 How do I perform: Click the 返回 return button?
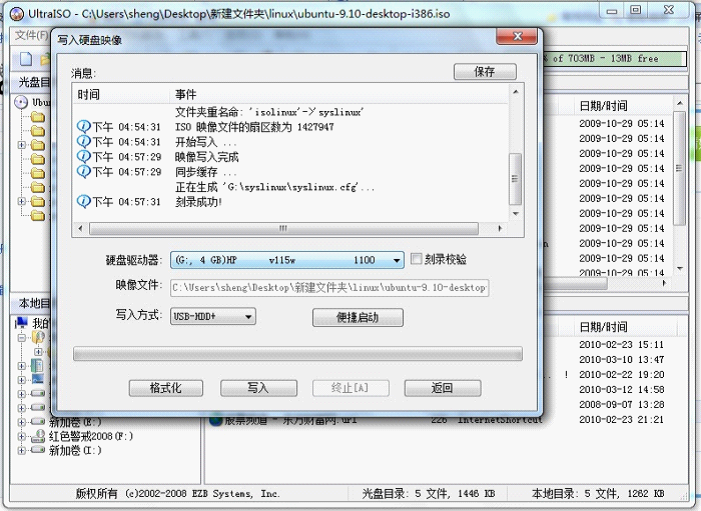click(443, 388)
